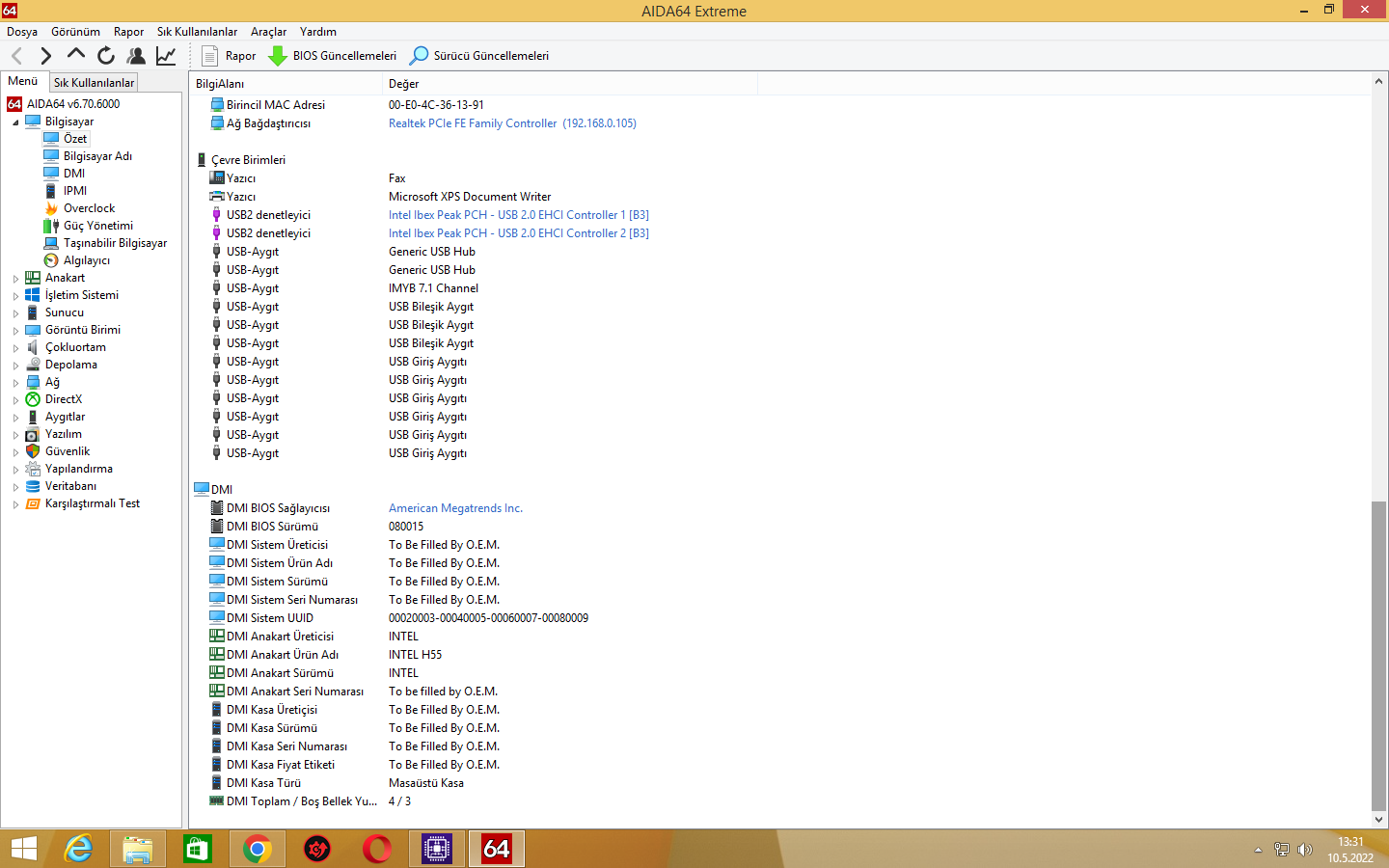The image size is (1389, 868).
Task: Click the Güvenlik shield icon
Action: click(x=33, y=451)
